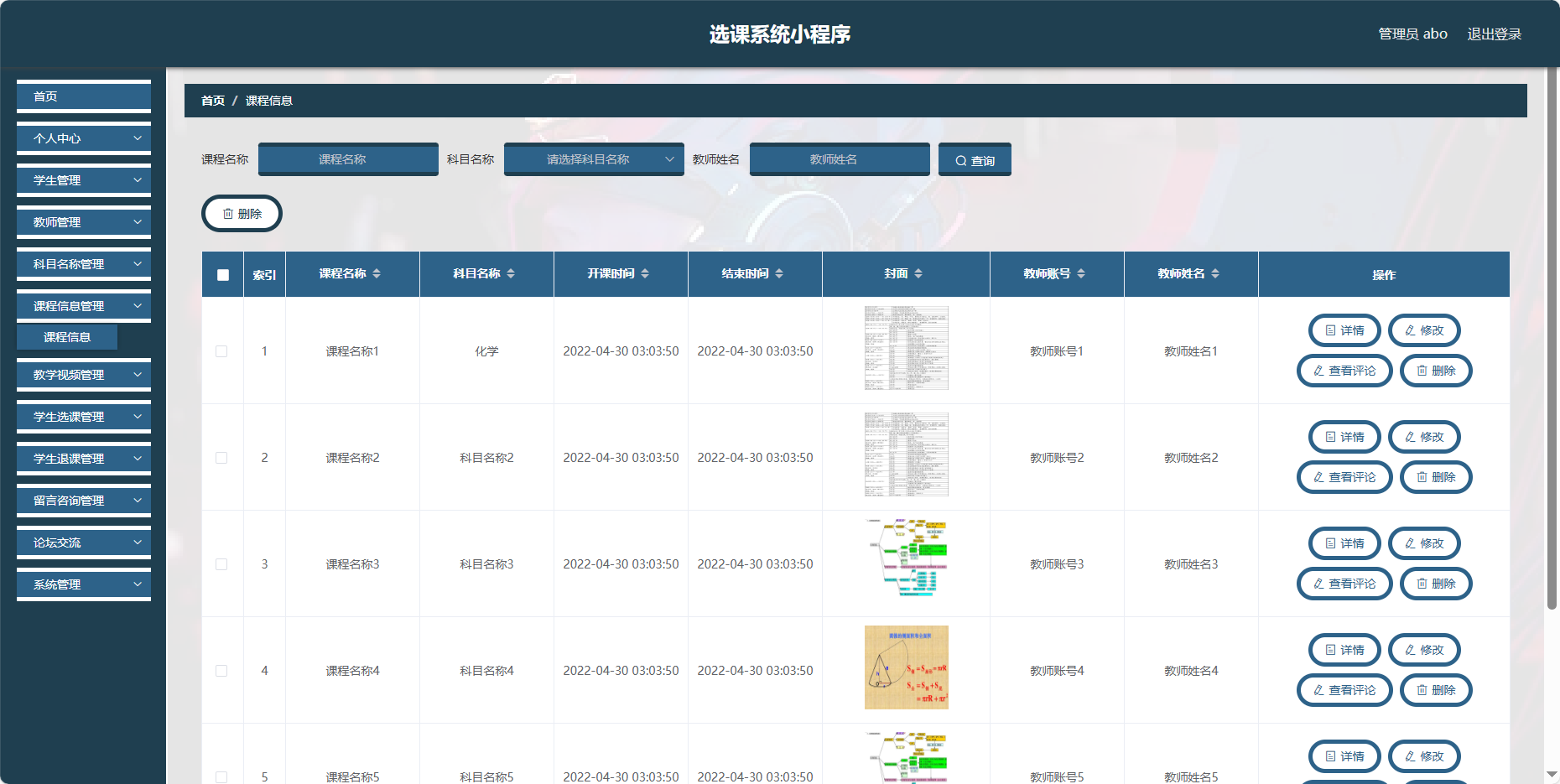Open cover thumbnail of 课程名称1
This screenshot has width=1560, height=784.
click(906, 348)
